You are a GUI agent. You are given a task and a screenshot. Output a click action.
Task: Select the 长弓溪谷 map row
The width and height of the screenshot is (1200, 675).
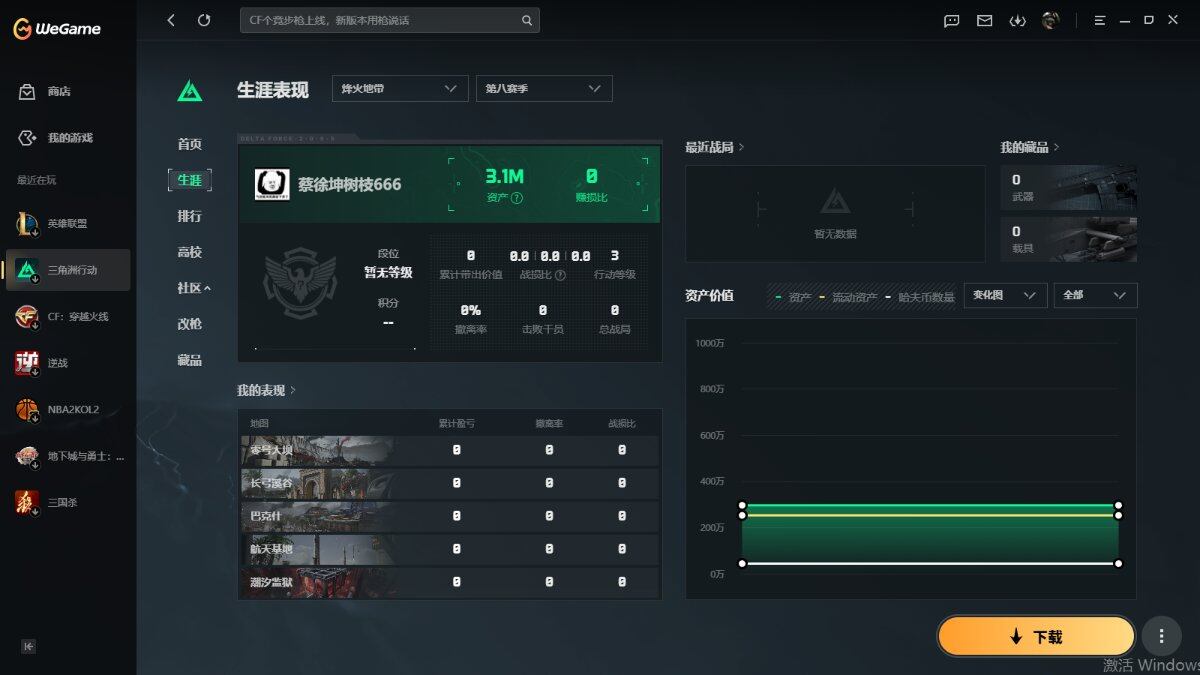coord(449,483)
